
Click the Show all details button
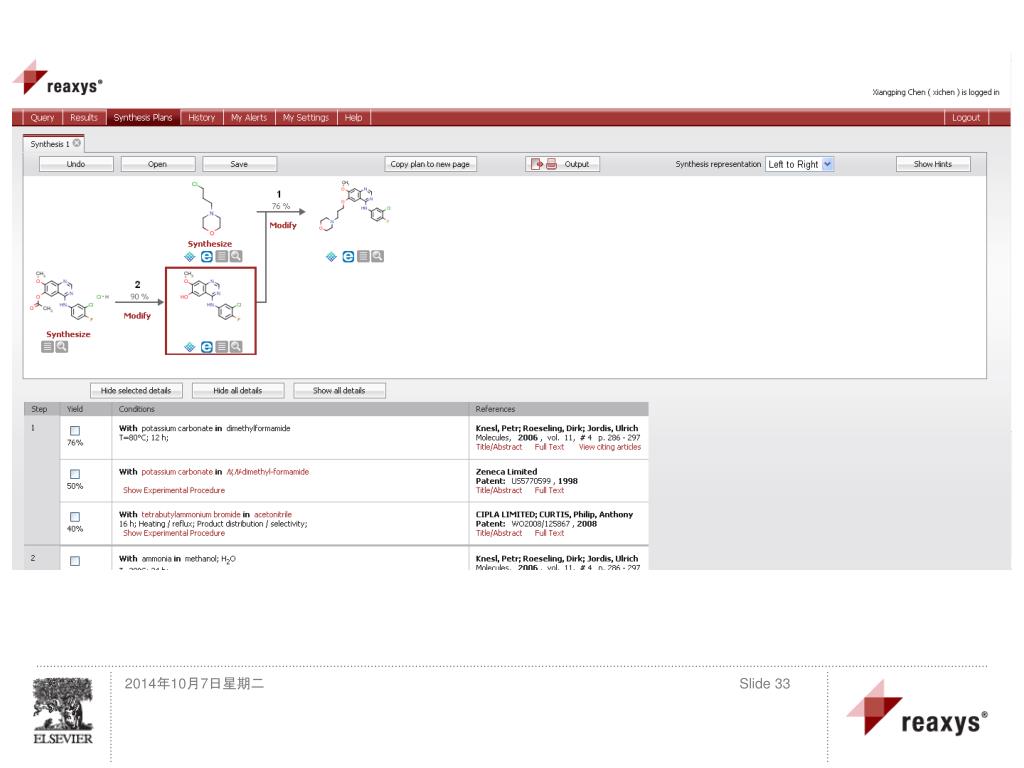pos(339,391)
